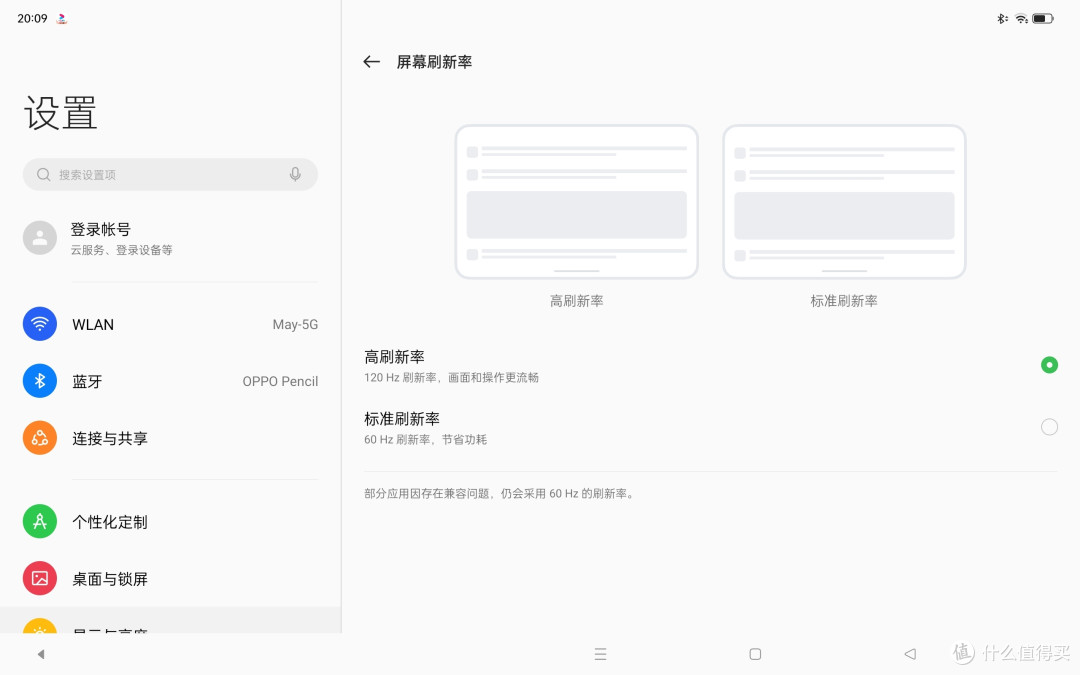The height and width of the screenshot is (675, 1080).
Task: Go back using the arrow beside 屏幕刷新率
Action: click(371, 62)
